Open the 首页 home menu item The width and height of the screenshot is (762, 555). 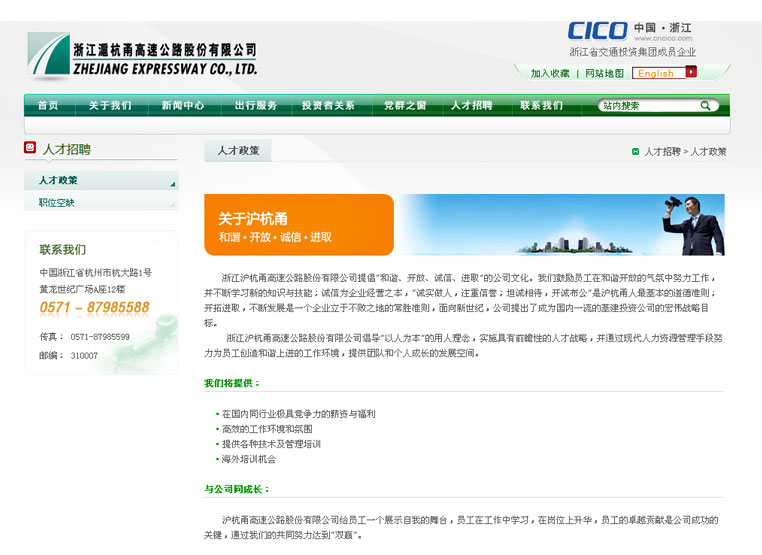tap(47, 106)
